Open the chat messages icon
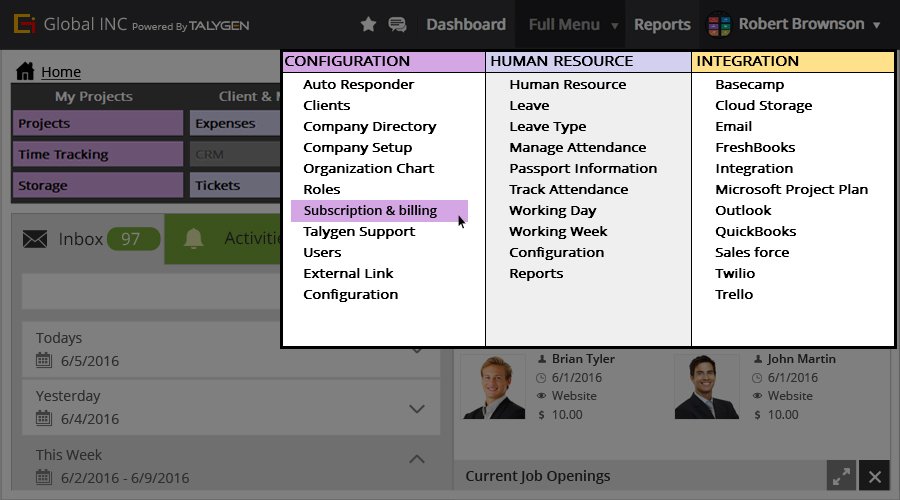Image resolution: width=900 pixels, height=500 pixels. point(397,25)
